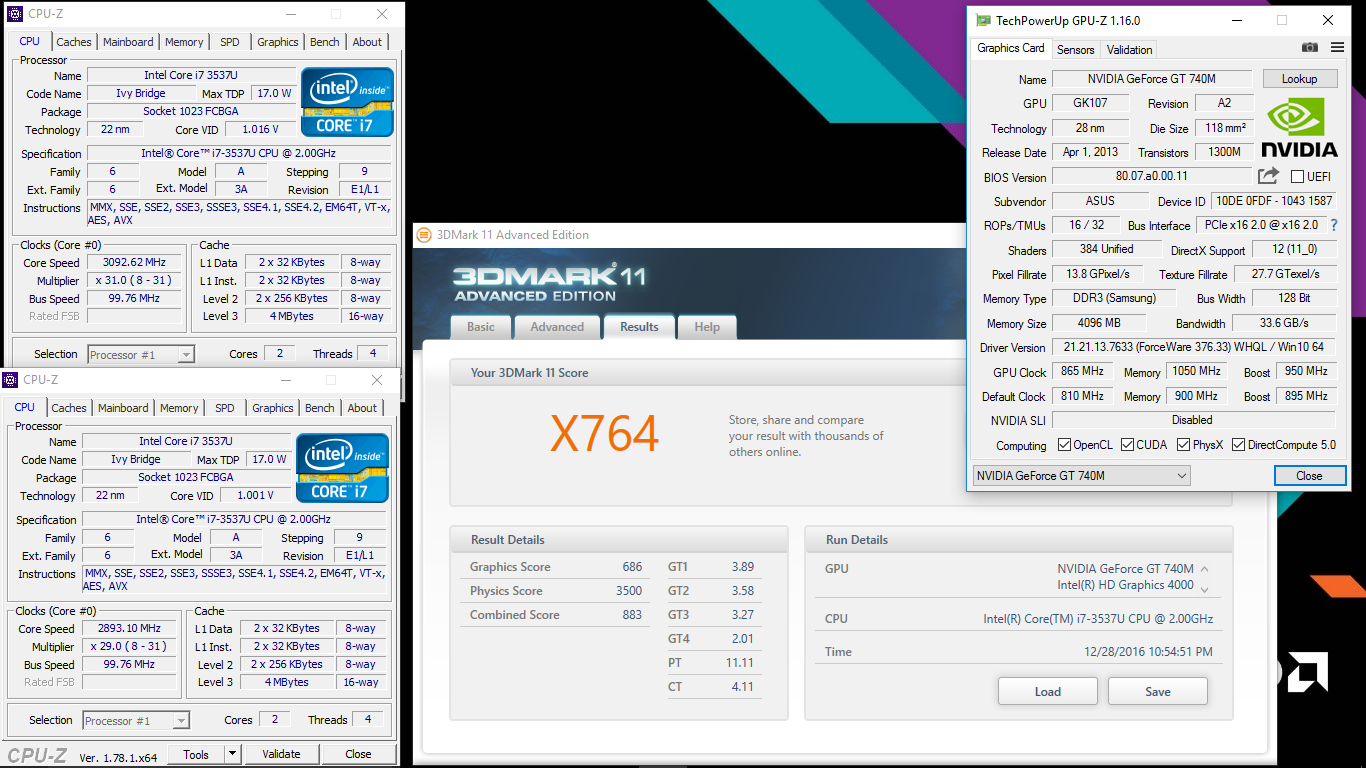Click the Bandwidth value 33.6 GB/s
1366x768 pixels.
(1284, 323)
